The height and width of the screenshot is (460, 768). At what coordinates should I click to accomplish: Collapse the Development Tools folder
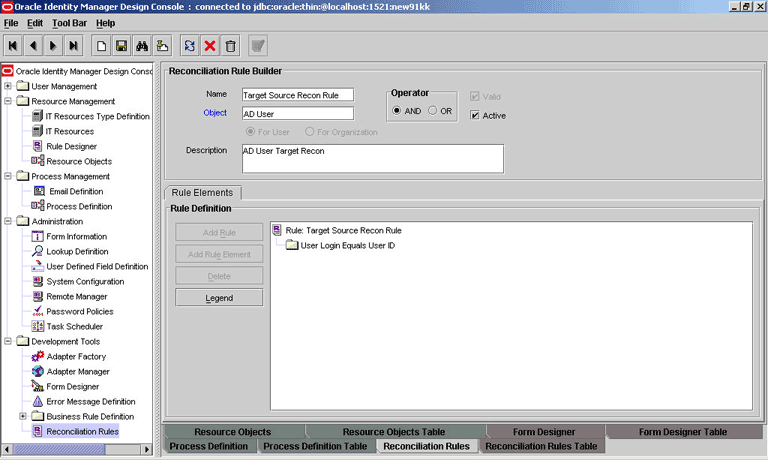tap(8, 341)
